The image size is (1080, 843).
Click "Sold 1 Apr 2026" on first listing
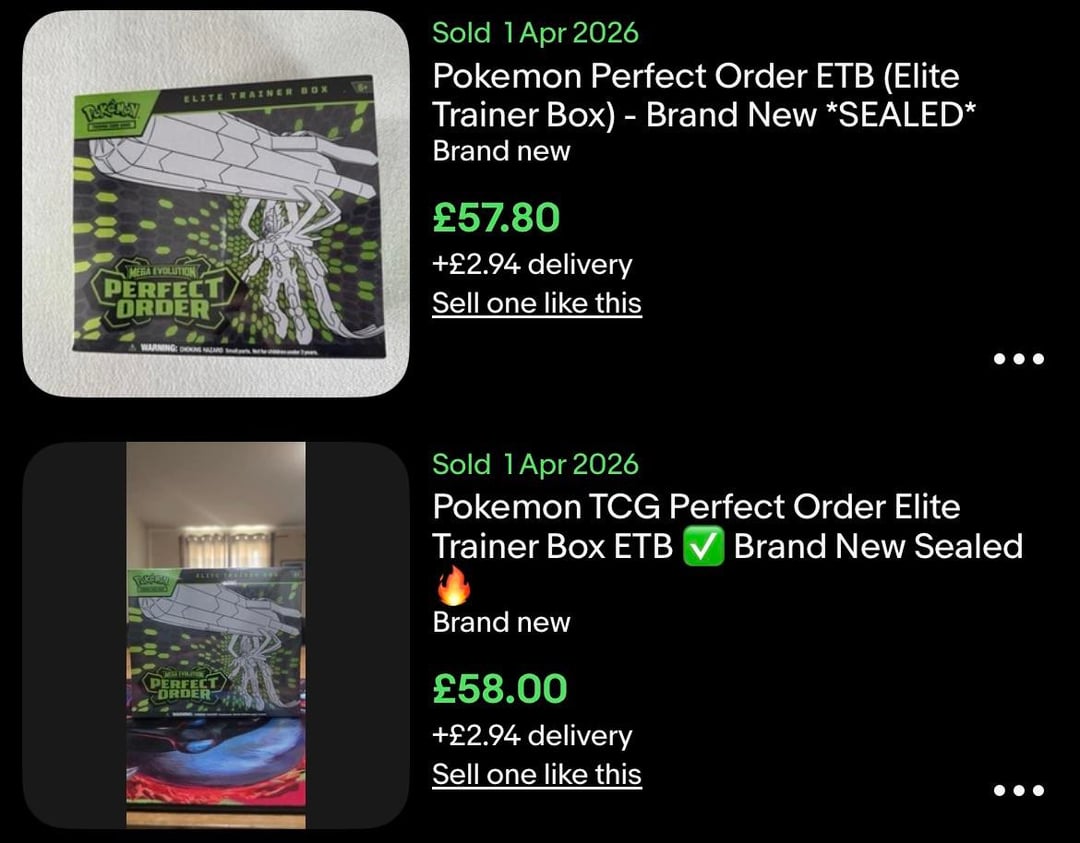(x=535, y=32)
